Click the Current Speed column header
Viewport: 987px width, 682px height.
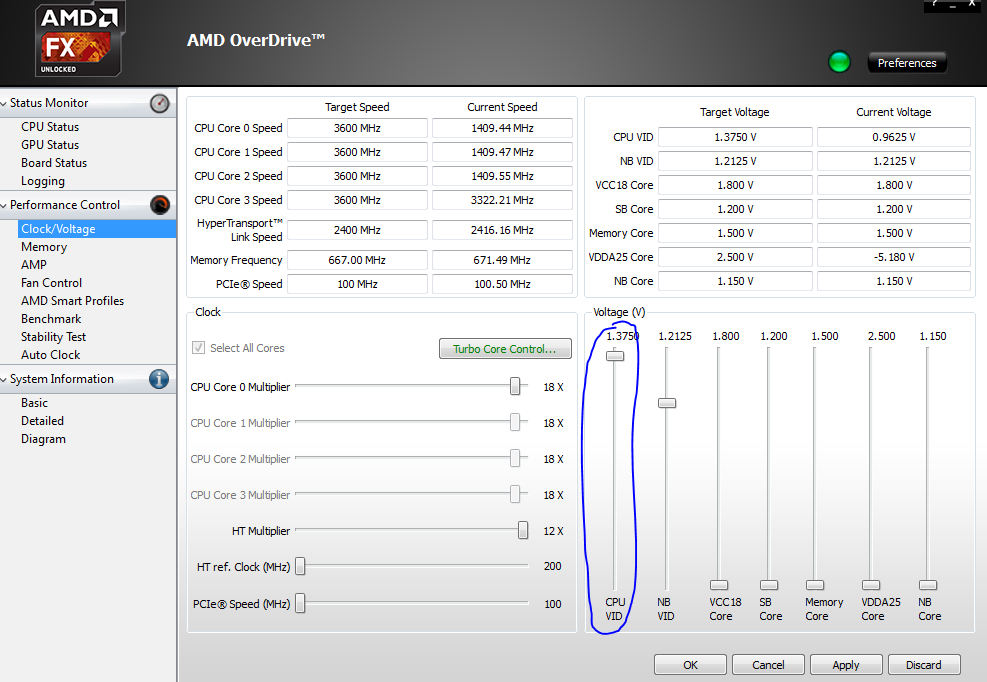tap(502, 107)
